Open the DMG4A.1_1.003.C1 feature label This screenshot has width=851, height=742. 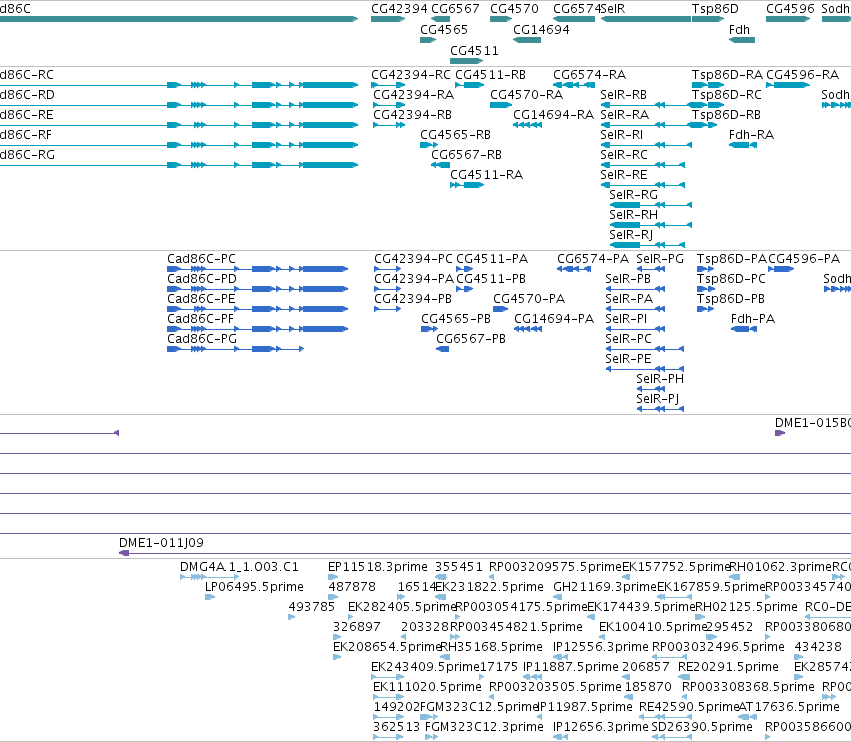[239, 567]
